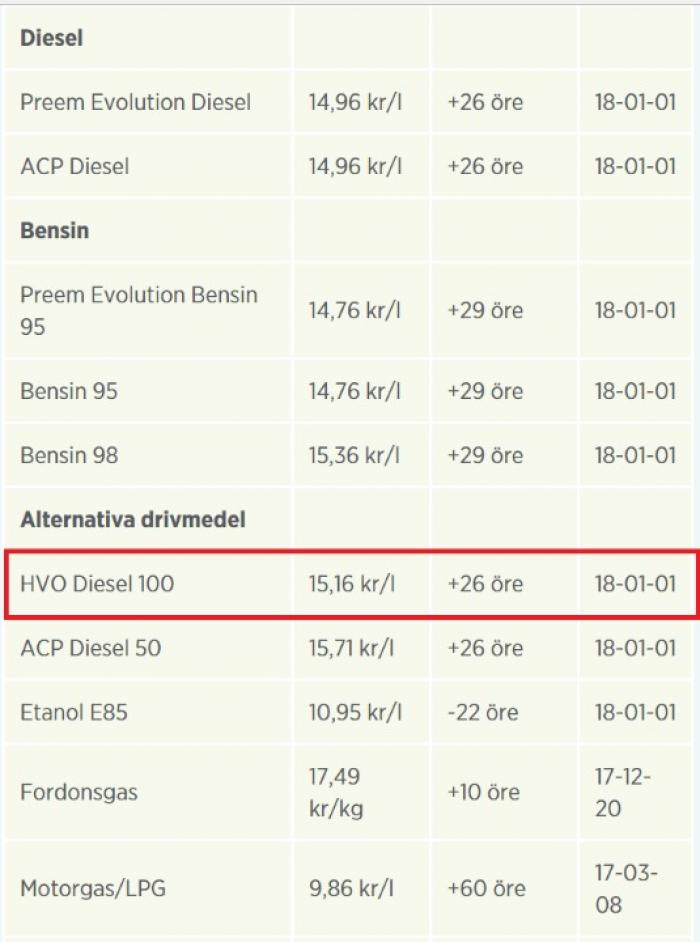Click the ACP Diesel 50 label
Viewport: 700px width, 942px height.
[91, 648]
